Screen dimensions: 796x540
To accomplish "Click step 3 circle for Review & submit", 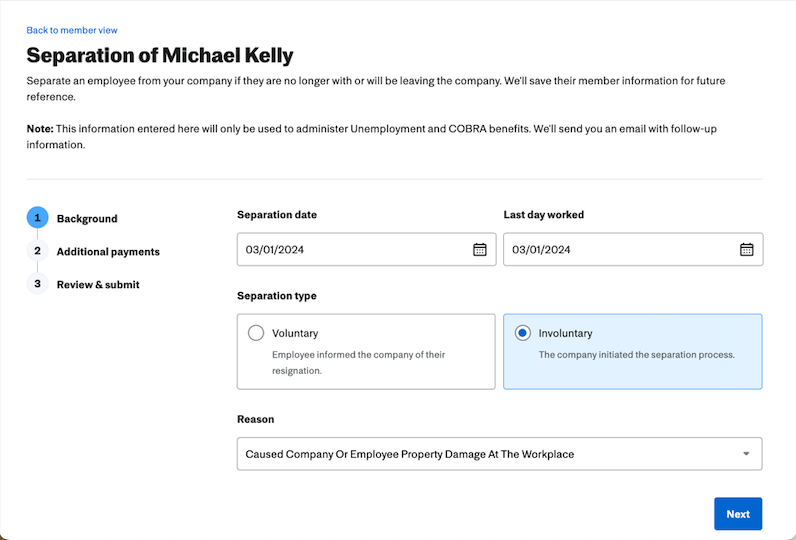I will coord(37,284).
